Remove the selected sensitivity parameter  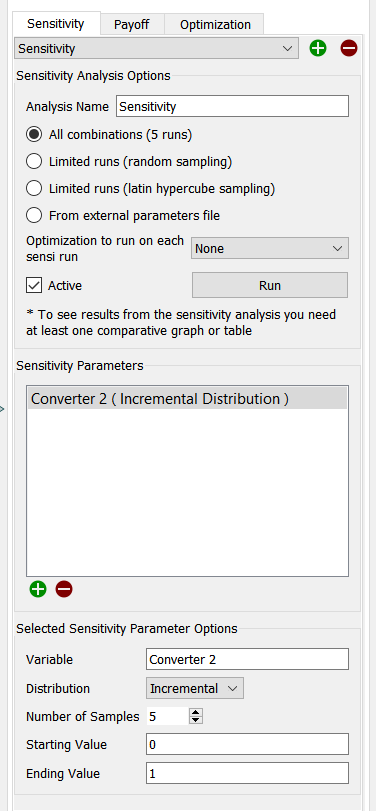(64, 589)
